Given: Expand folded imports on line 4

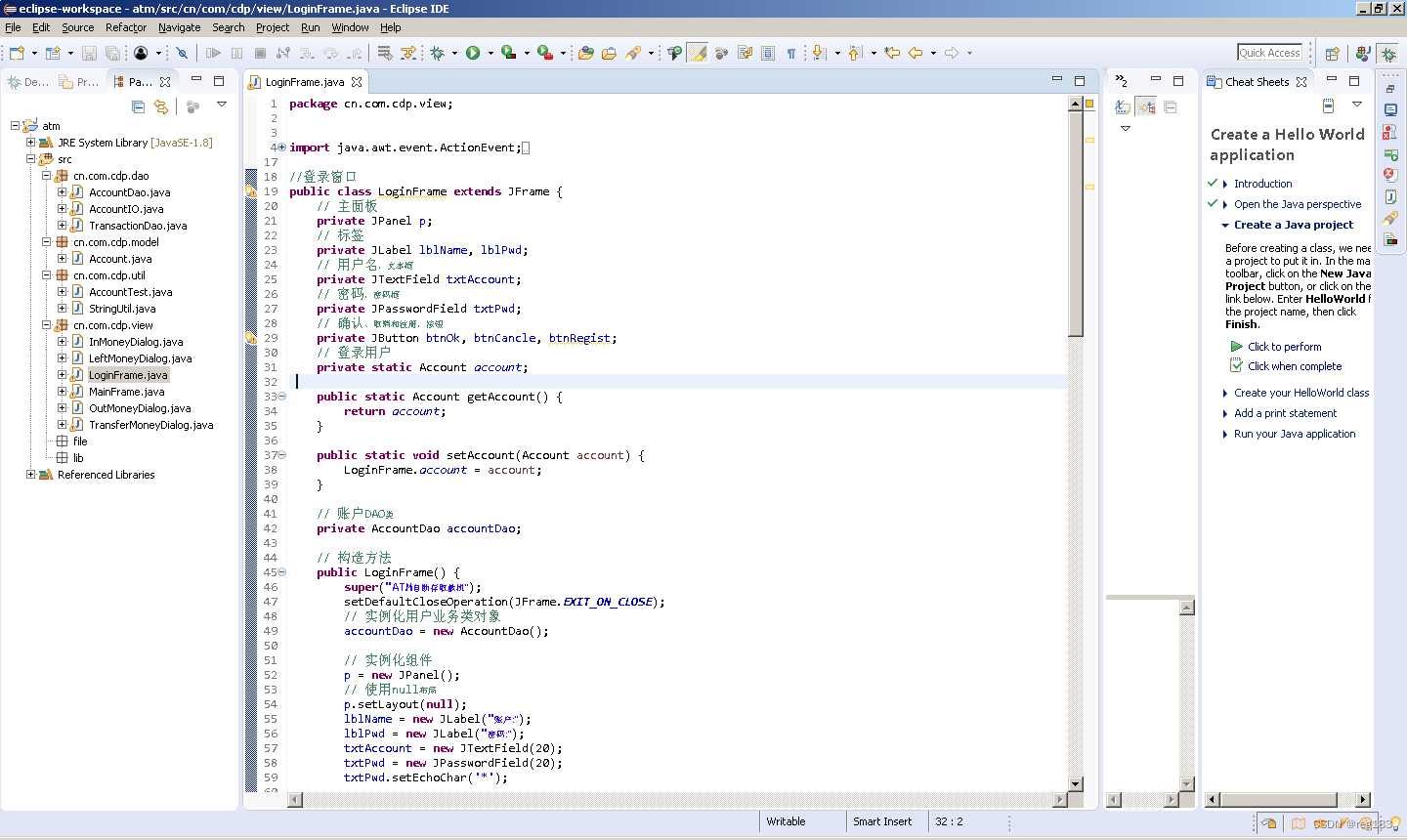Looking at the screenshot, I should click(282, 147).
